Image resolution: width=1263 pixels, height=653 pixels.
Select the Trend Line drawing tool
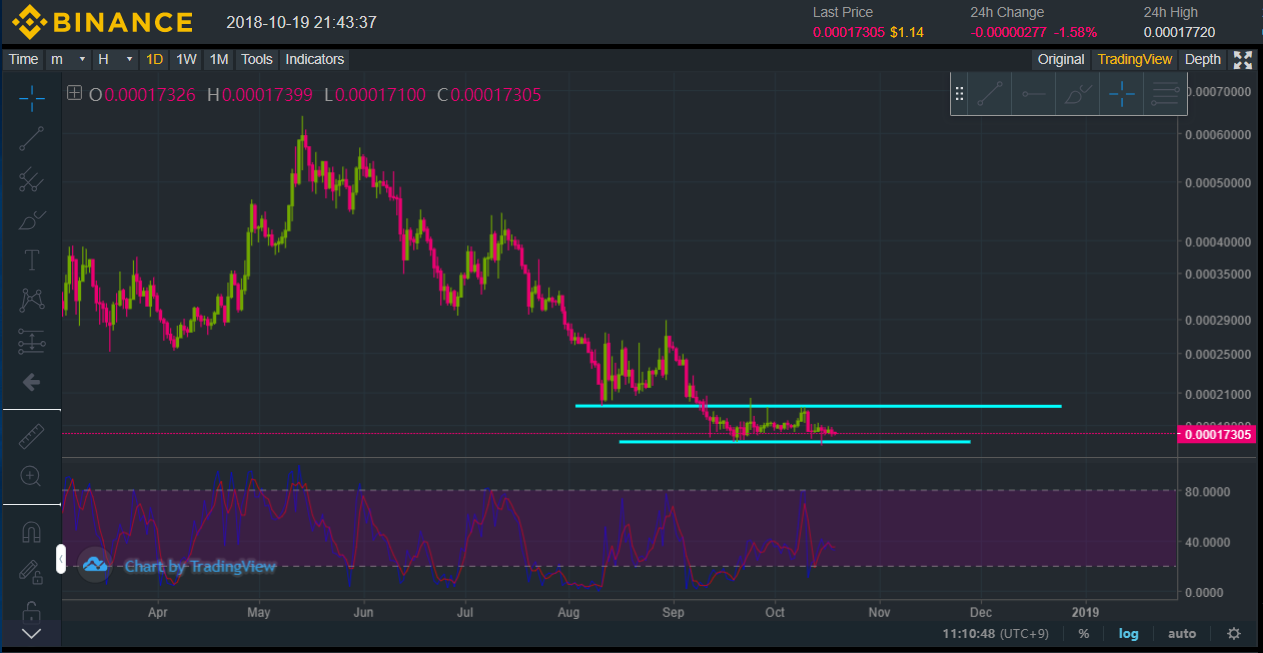[32, 138]
